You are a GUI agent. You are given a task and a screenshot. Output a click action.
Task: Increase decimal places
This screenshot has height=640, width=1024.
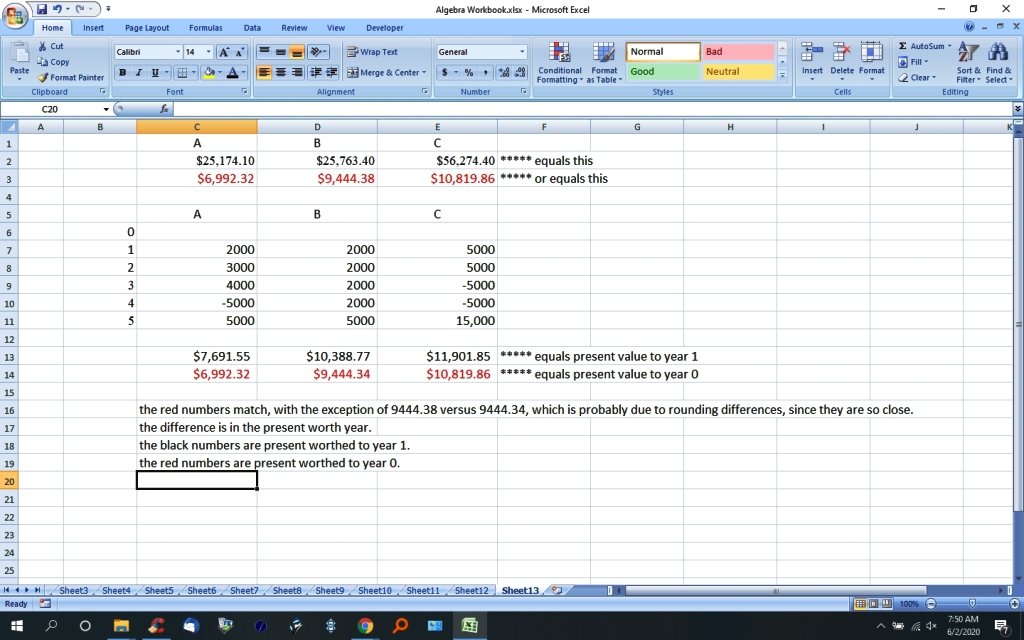point(504,72)
